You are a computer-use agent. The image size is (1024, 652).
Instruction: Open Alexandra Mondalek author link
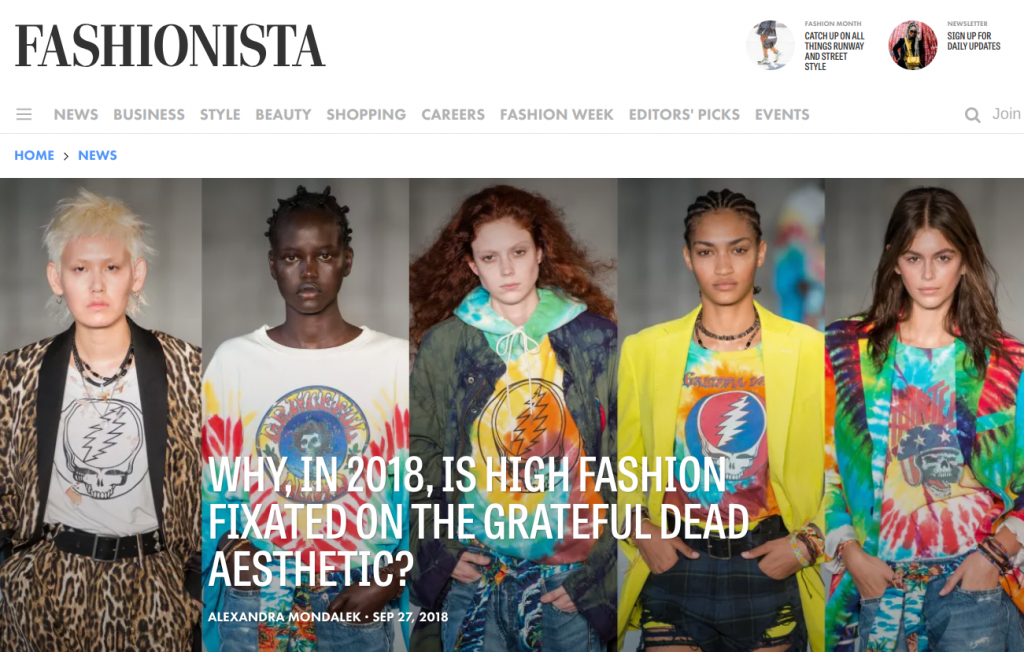point(284,617)
